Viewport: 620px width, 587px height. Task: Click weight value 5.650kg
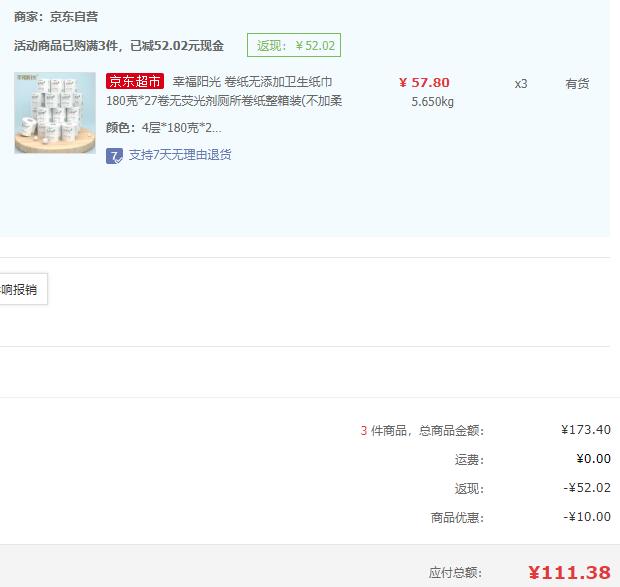pyautogui.click(x=433, y=102)
